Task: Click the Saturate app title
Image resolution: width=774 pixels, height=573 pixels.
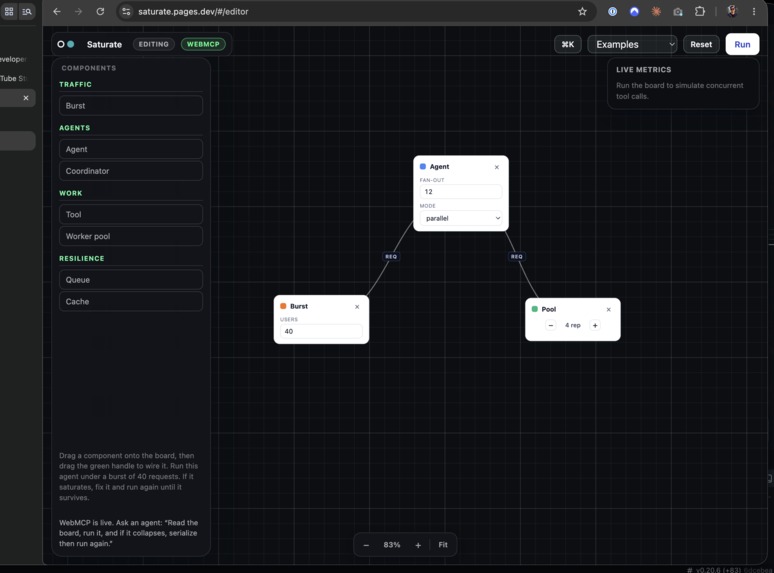Action: click(x=104, y=44)
